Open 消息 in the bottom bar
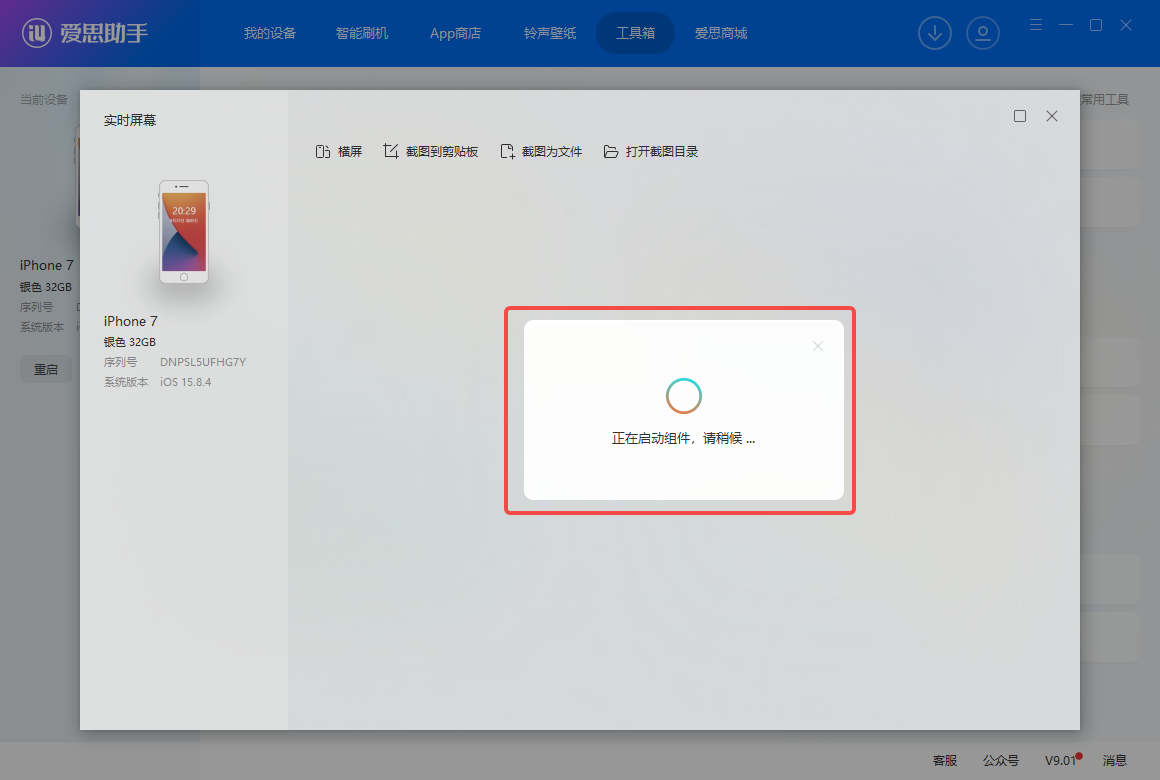The image size is (1160, 780). tap(1114, 760)
